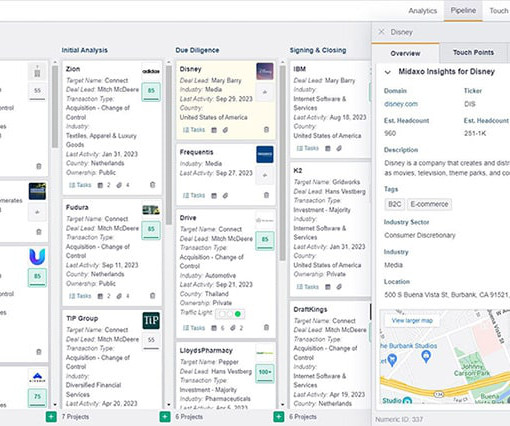Click score 85 badge on Drive card
This screenshot has width=510, height=426.
(265, 240)
